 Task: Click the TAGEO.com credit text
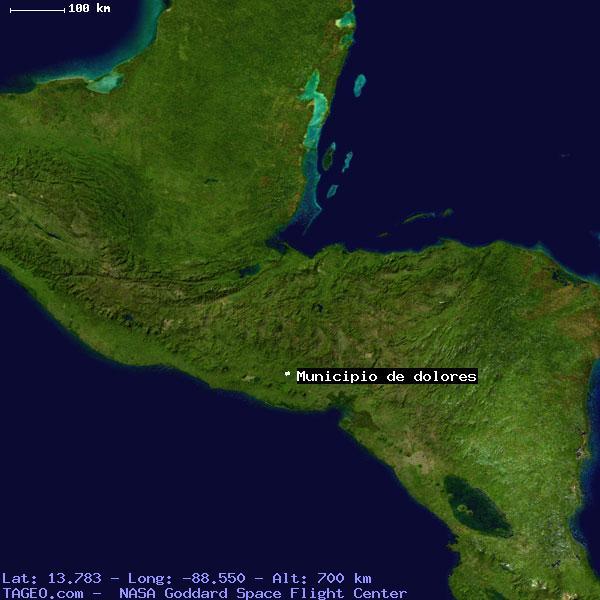tap(42, 593)
